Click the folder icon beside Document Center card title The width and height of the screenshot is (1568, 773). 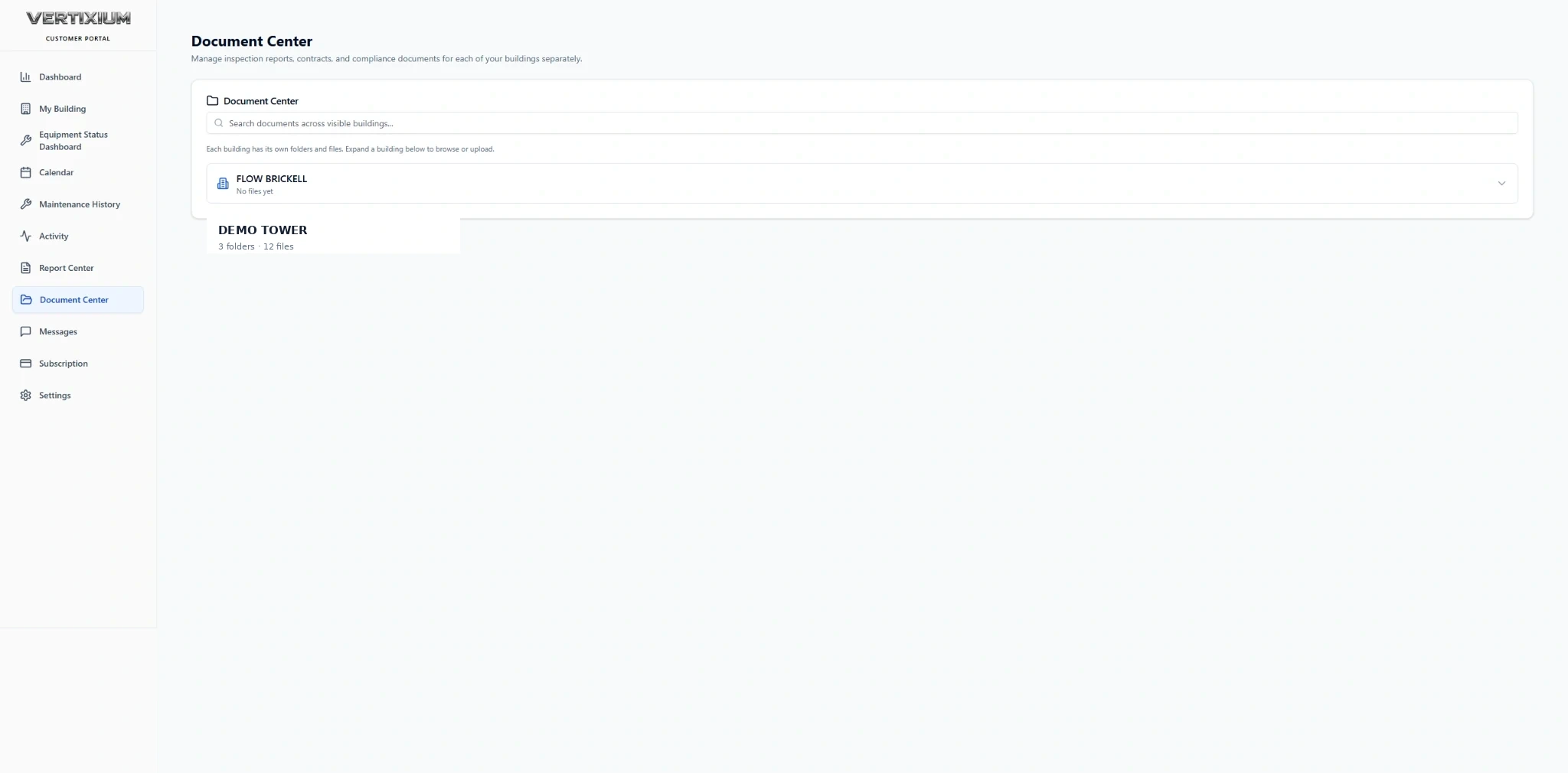[213, 100]
